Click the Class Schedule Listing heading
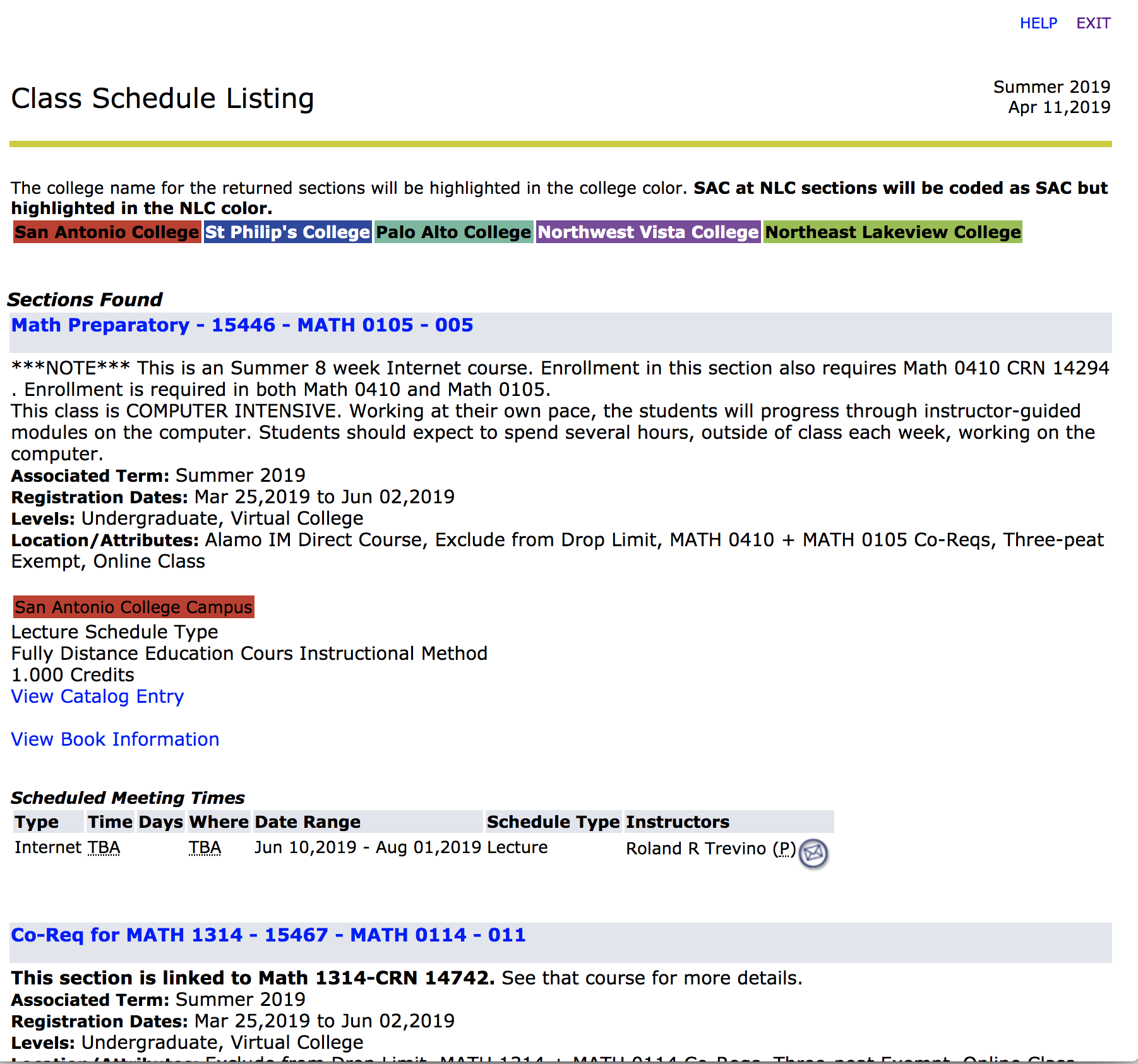The image size is (1138, 1064). (x=163, y=99)
